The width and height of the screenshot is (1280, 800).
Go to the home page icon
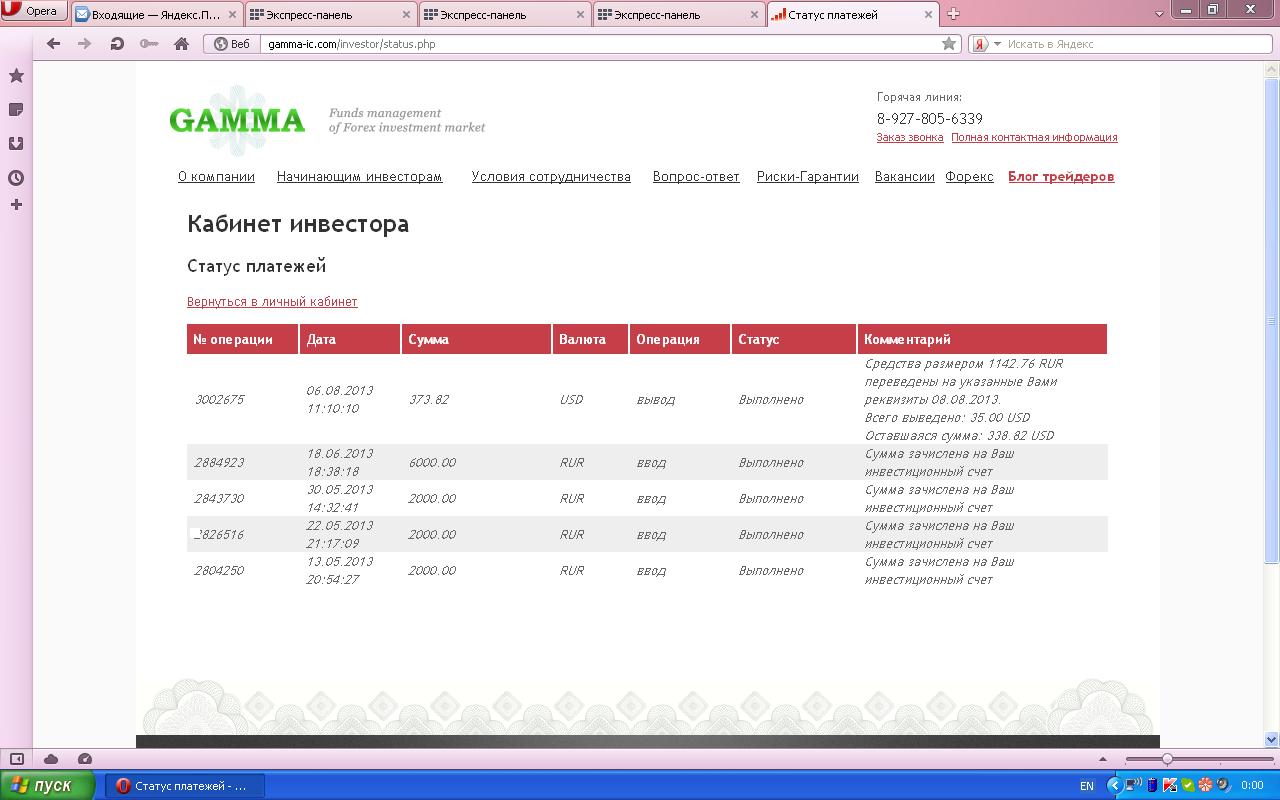[181, 44]
